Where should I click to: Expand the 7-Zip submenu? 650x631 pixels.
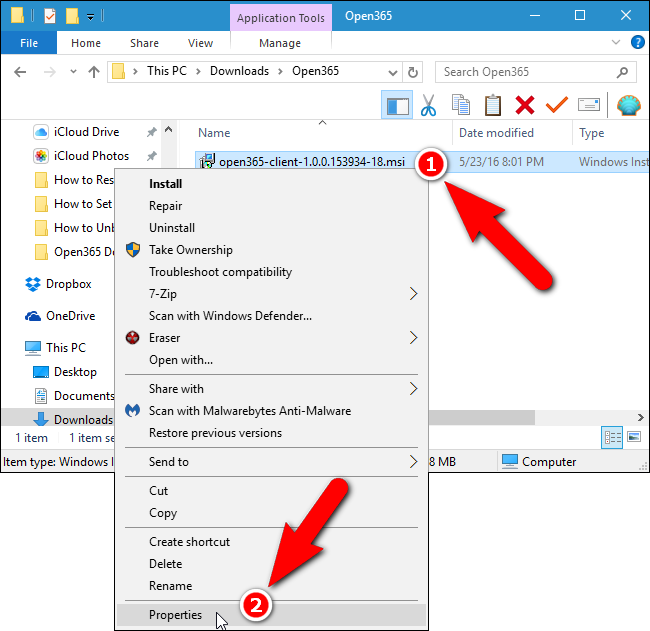[413, 294]
